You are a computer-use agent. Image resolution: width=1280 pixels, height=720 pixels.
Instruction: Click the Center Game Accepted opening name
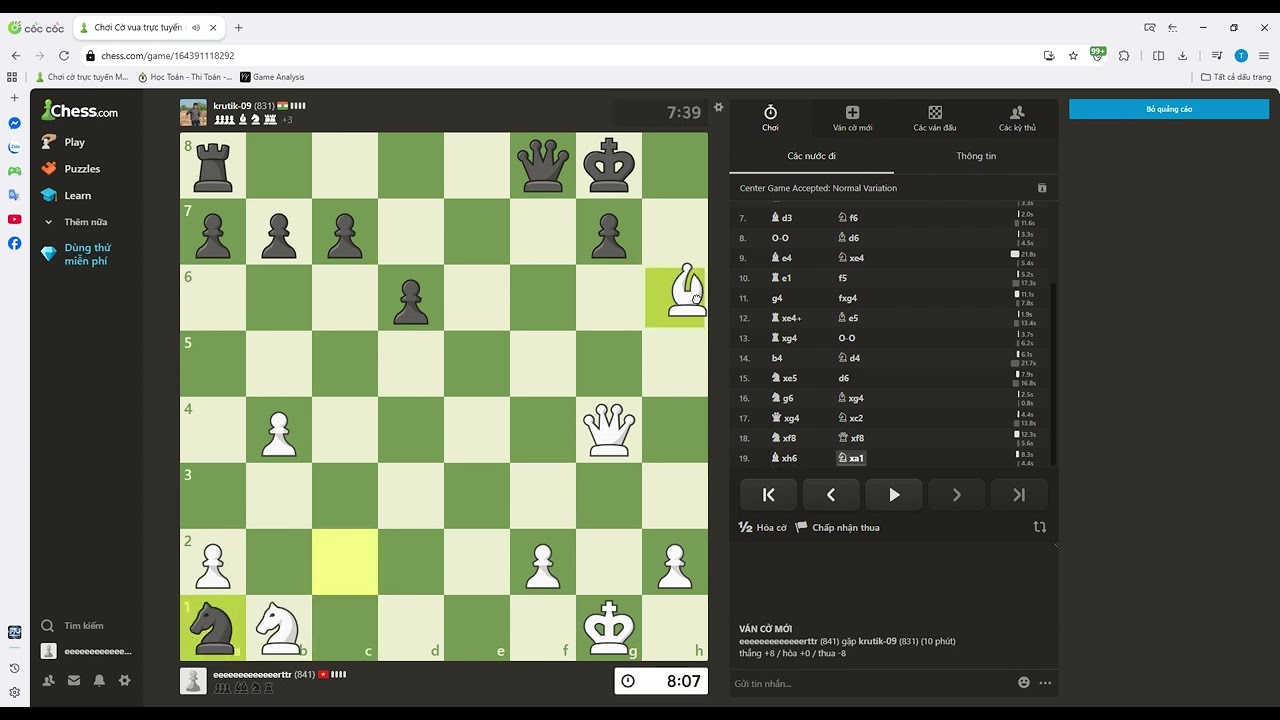818,188
